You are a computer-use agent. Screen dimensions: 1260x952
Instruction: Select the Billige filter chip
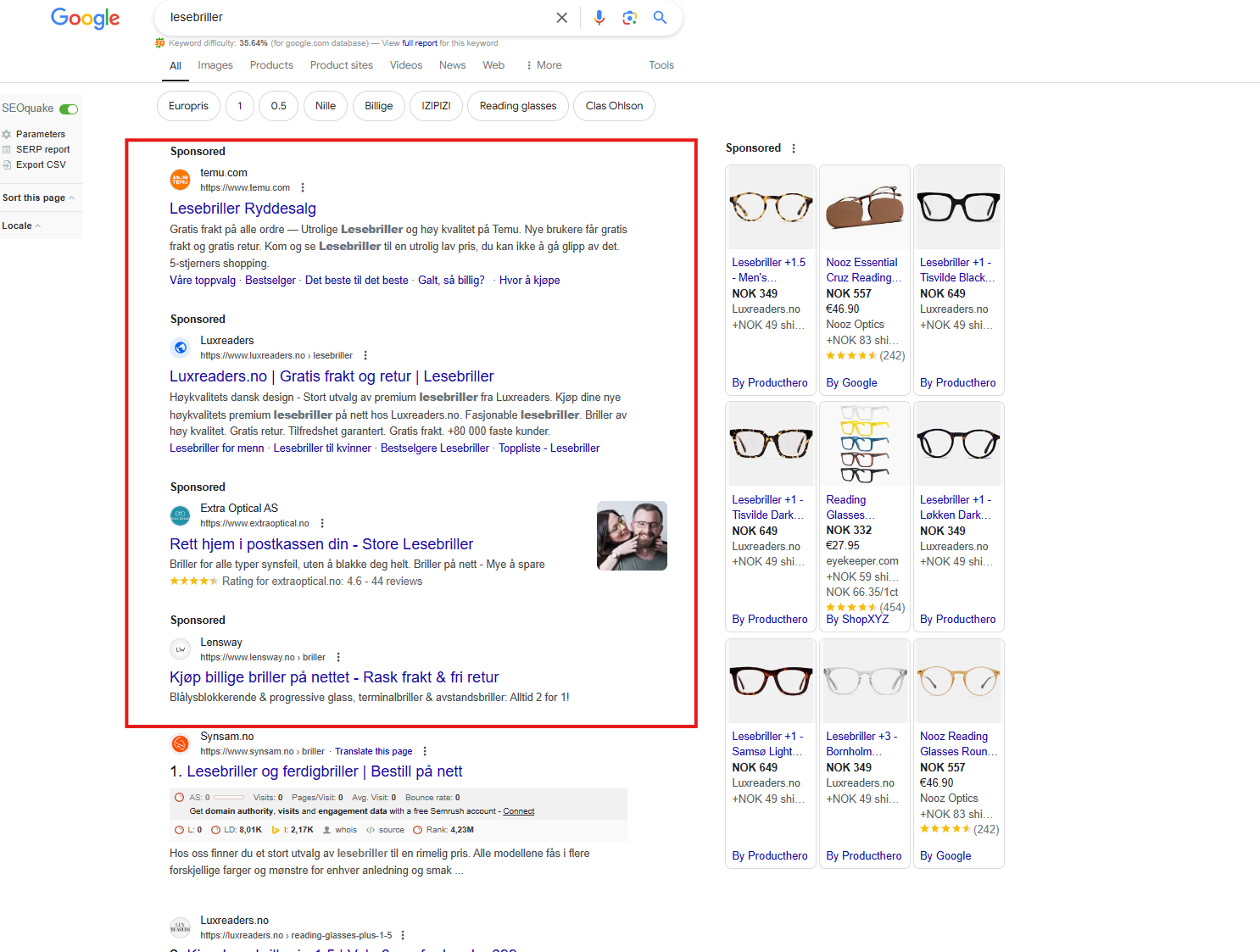coord(379,106)
